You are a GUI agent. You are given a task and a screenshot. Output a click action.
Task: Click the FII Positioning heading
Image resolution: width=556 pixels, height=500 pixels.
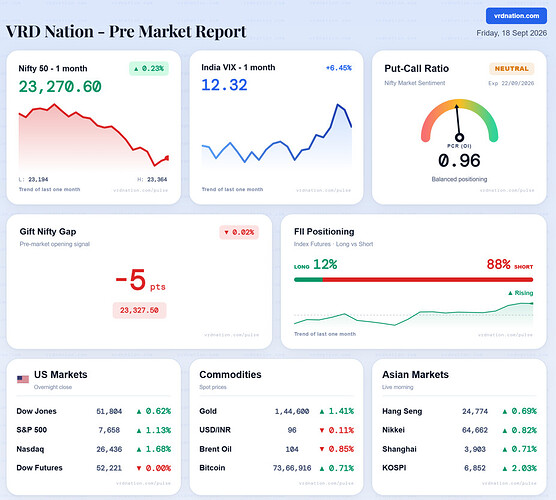pyautogui.click(x=324, y=232)
